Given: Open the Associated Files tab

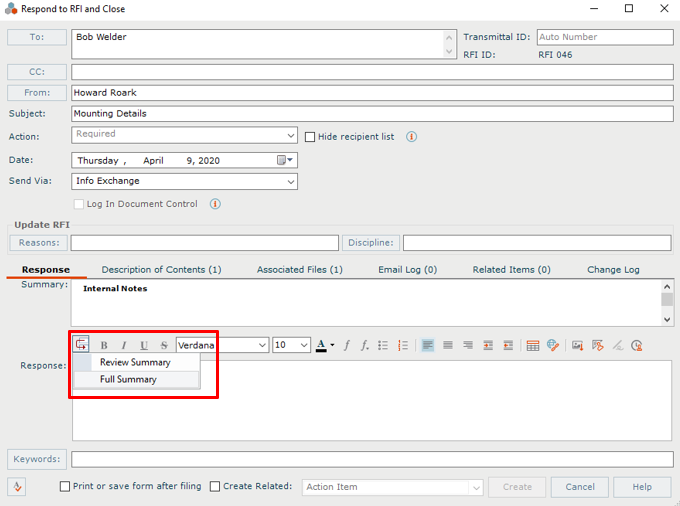Looking at the screenshot, I should click(300, 270).
